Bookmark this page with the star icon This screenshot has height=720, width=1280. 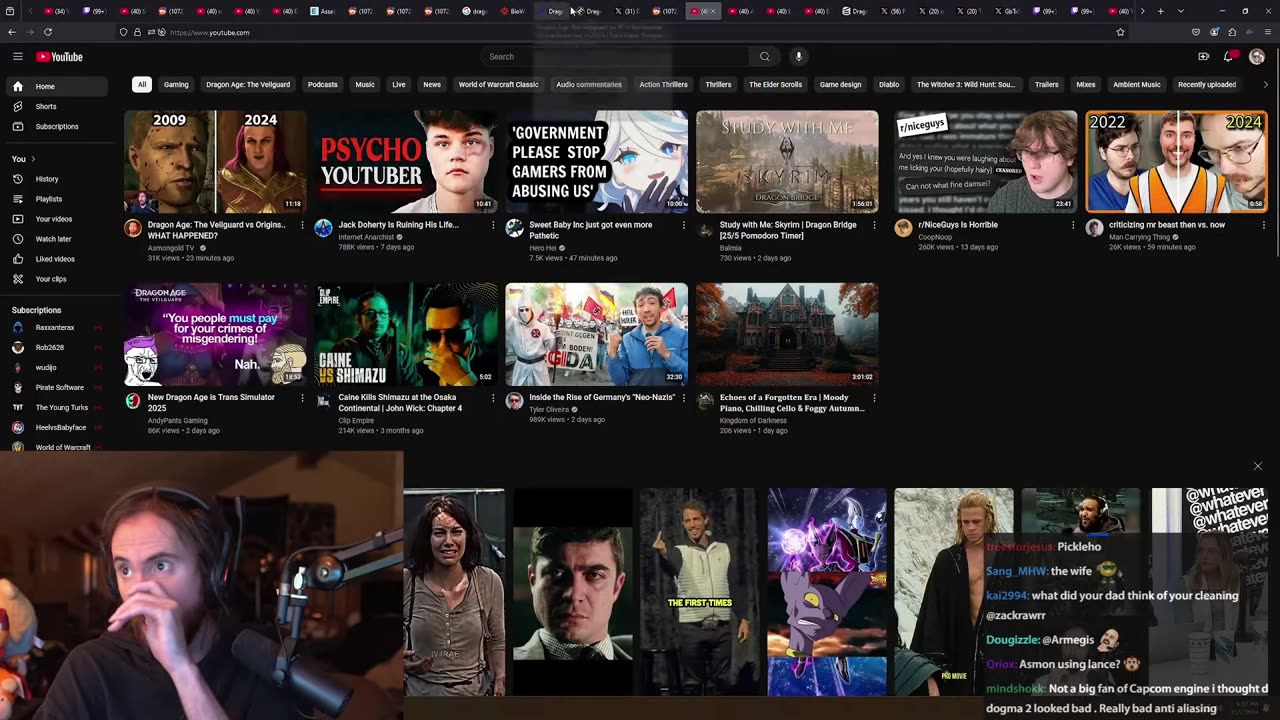[1120, 32]
